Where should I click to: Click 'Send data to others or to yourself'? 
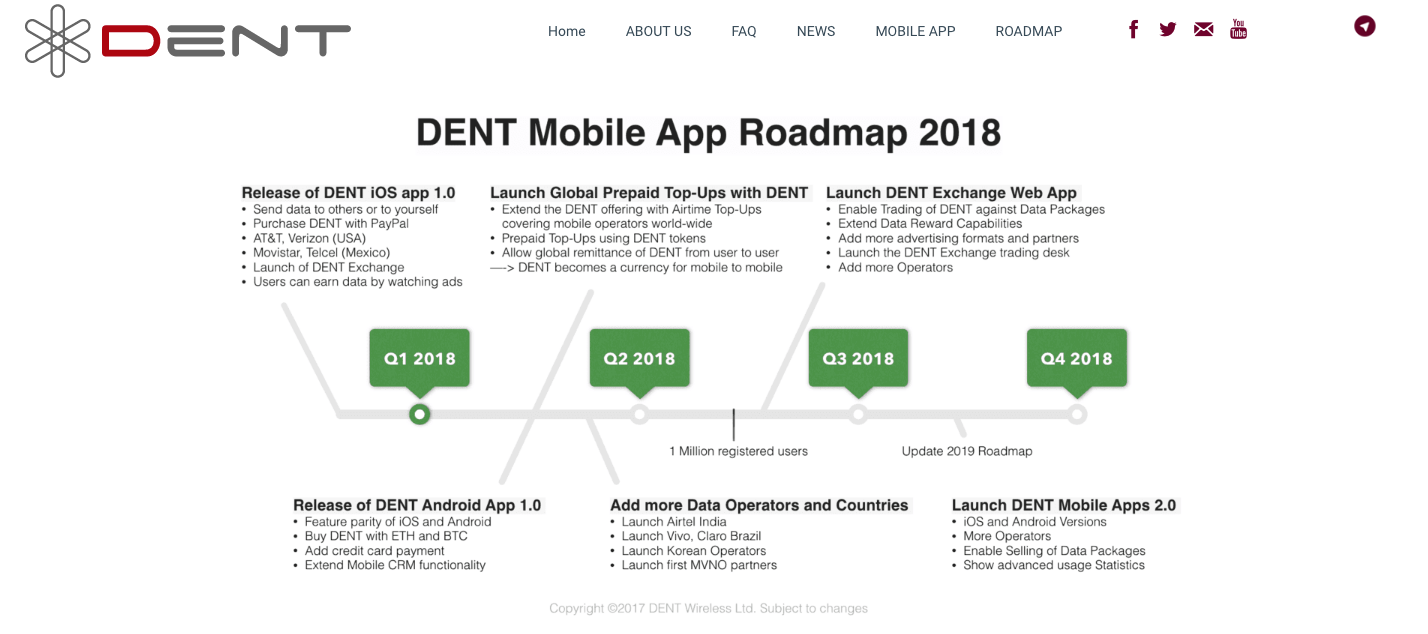click(346, 209)
